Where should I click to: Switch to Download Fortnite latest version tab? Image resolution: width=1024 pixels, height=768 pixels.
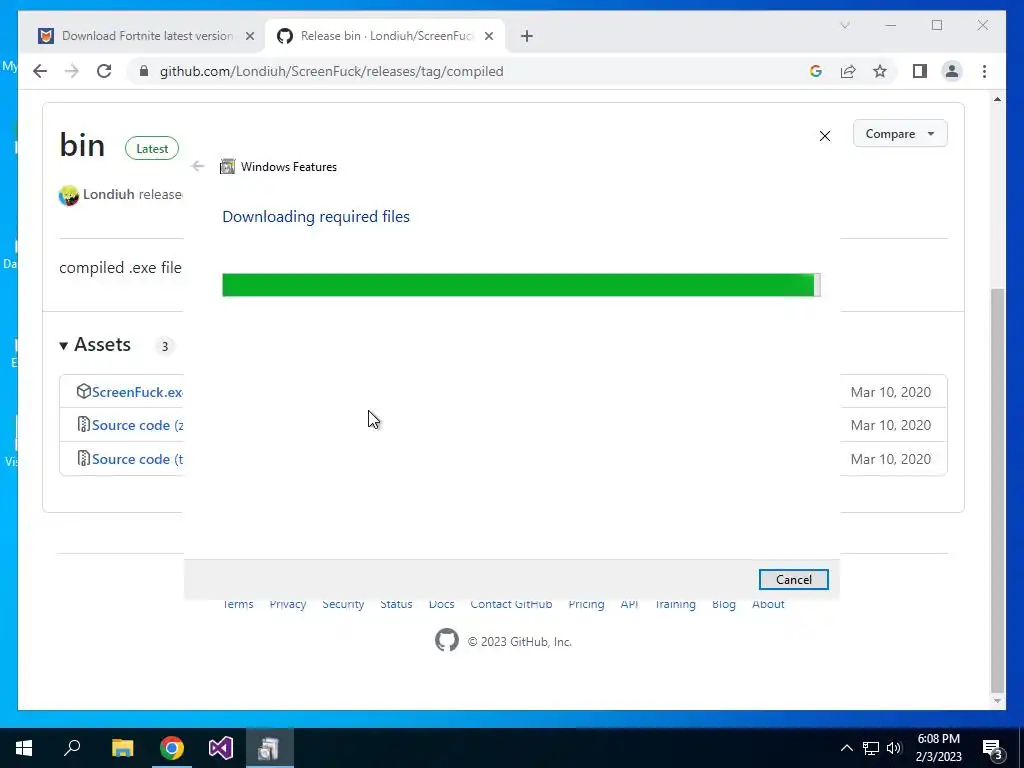click(148, 36)
